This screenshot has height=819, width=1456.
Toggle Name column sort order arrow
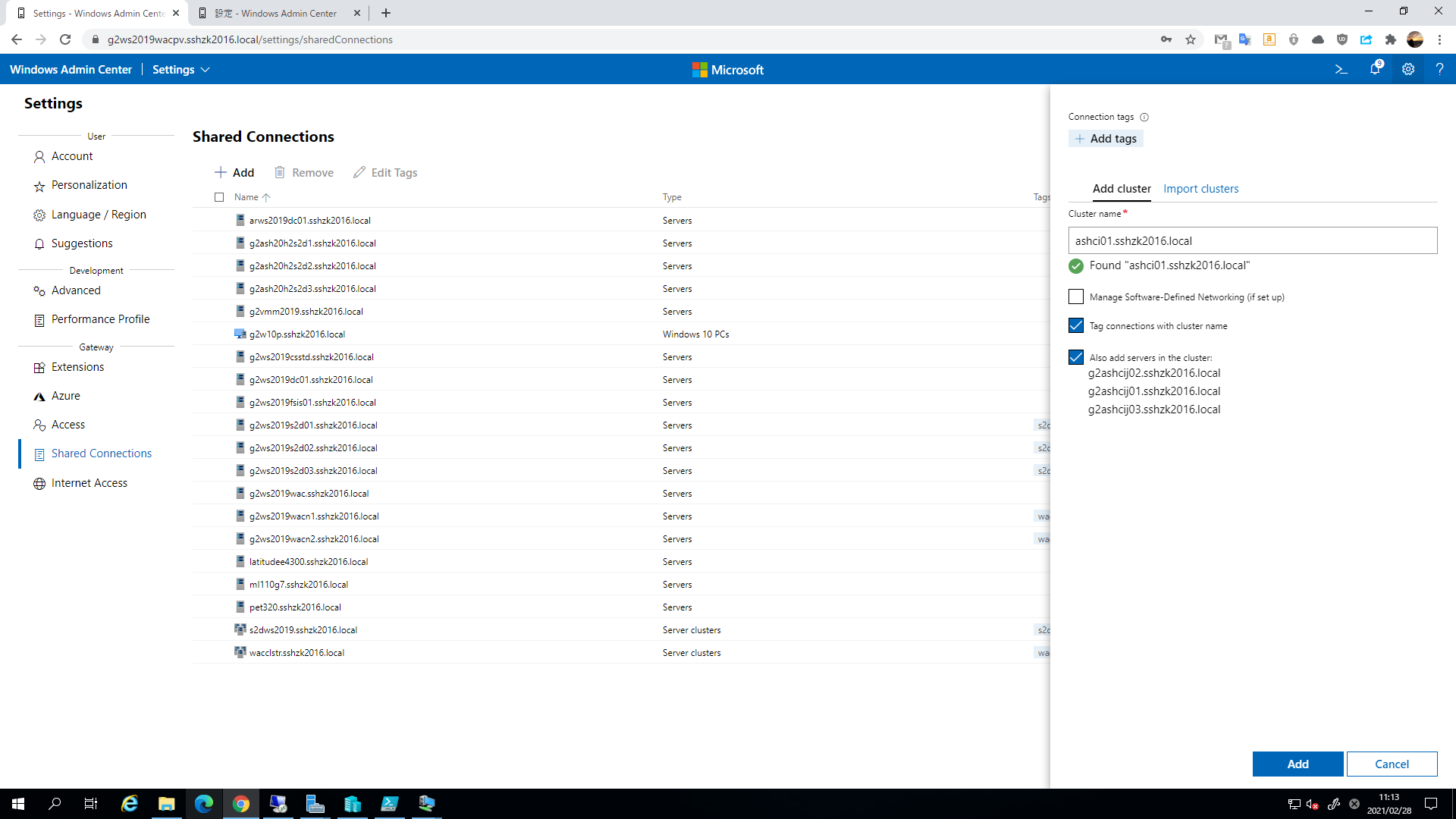(267, 197)
